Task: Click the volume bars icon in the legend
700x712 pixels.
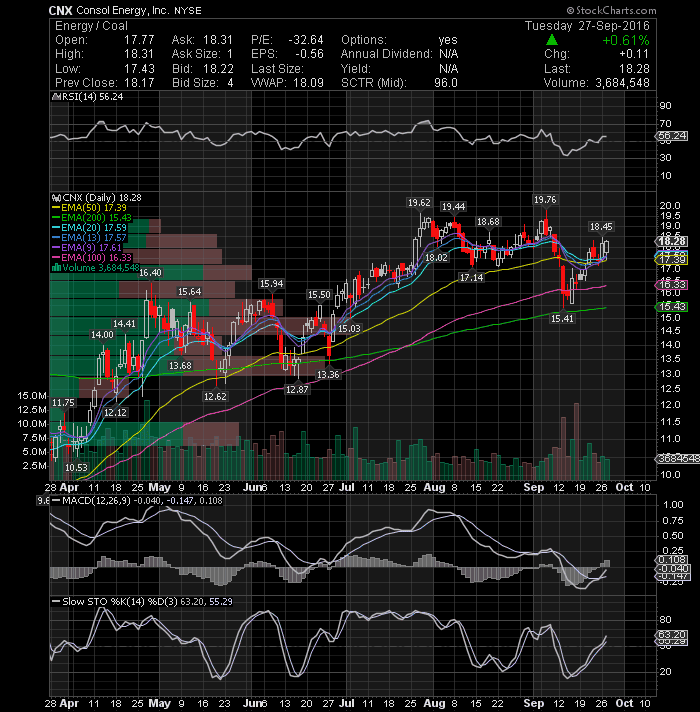Action: click(x=56, y=267)
